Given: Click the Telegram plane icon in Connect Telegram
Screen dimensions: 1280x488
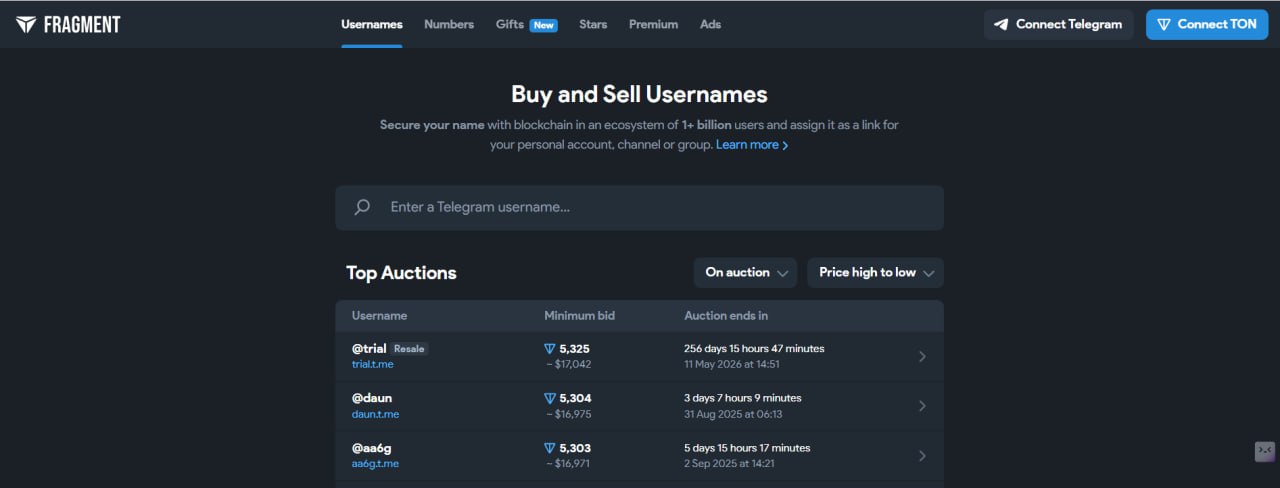Looking at the screenshot, I should 1001,24.
